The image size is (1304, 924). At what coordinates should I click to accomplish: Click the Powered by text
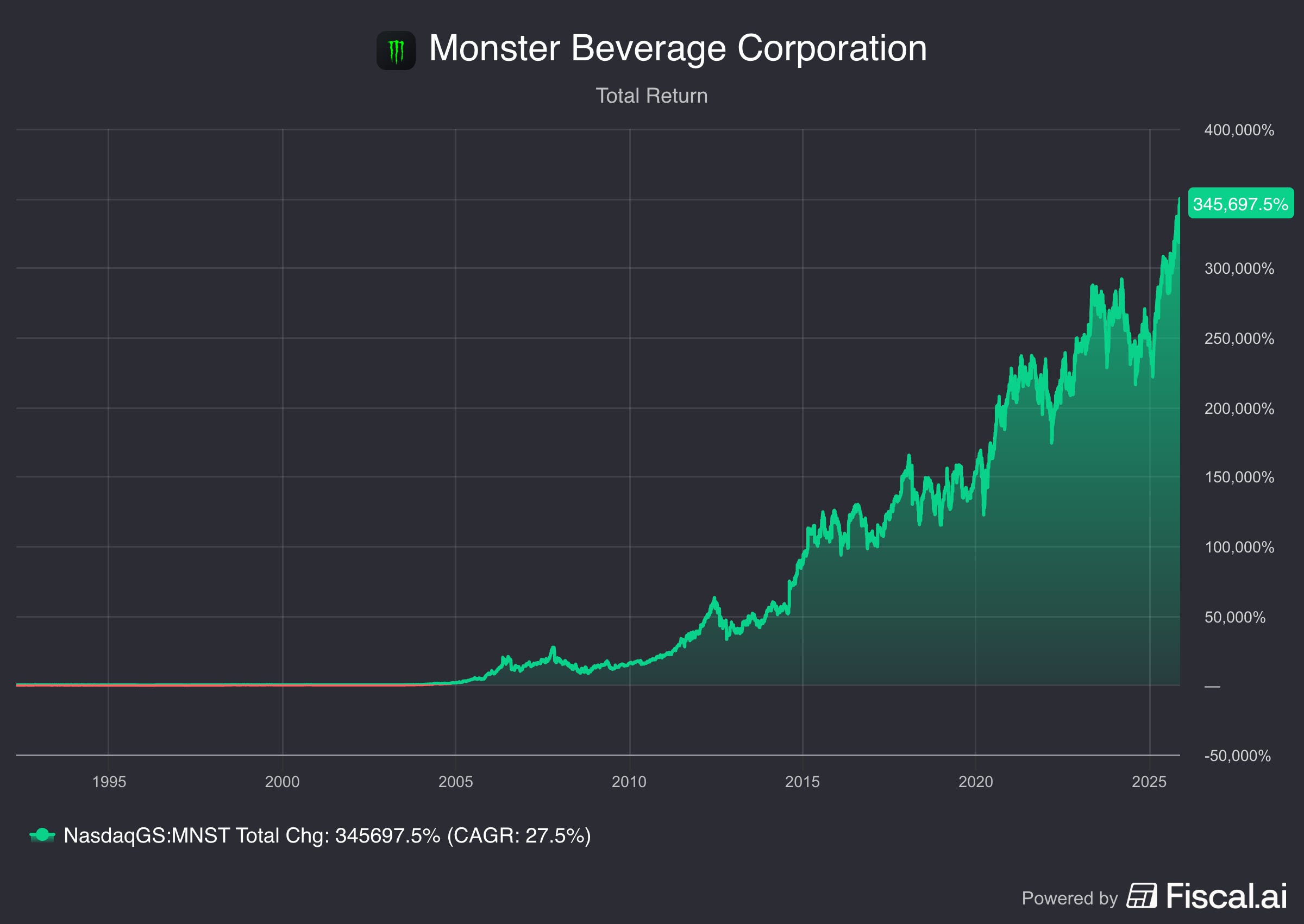1070,898
